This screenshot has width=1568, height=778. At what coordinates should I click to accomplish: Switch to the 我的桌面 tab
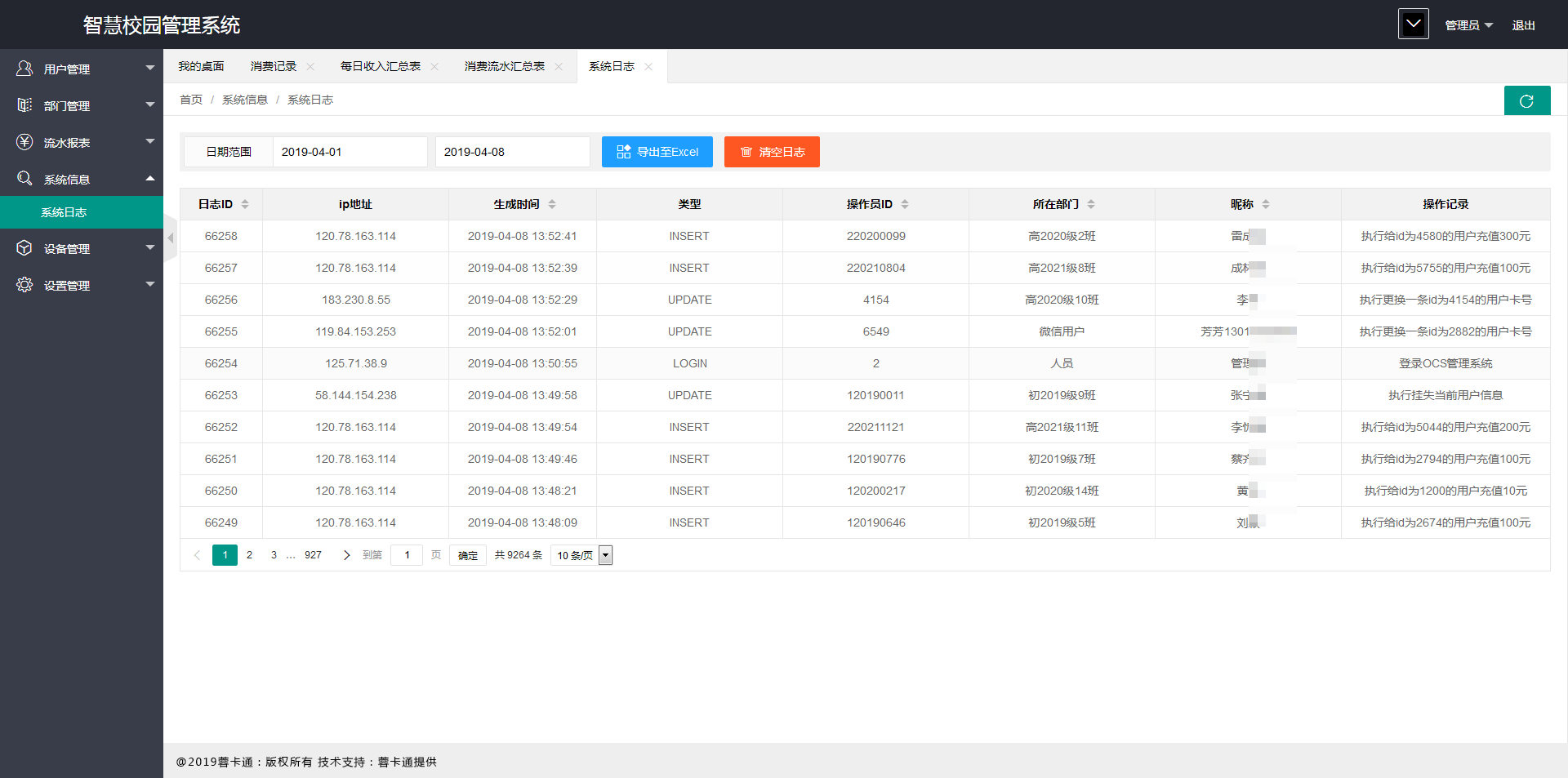(201, 67)
